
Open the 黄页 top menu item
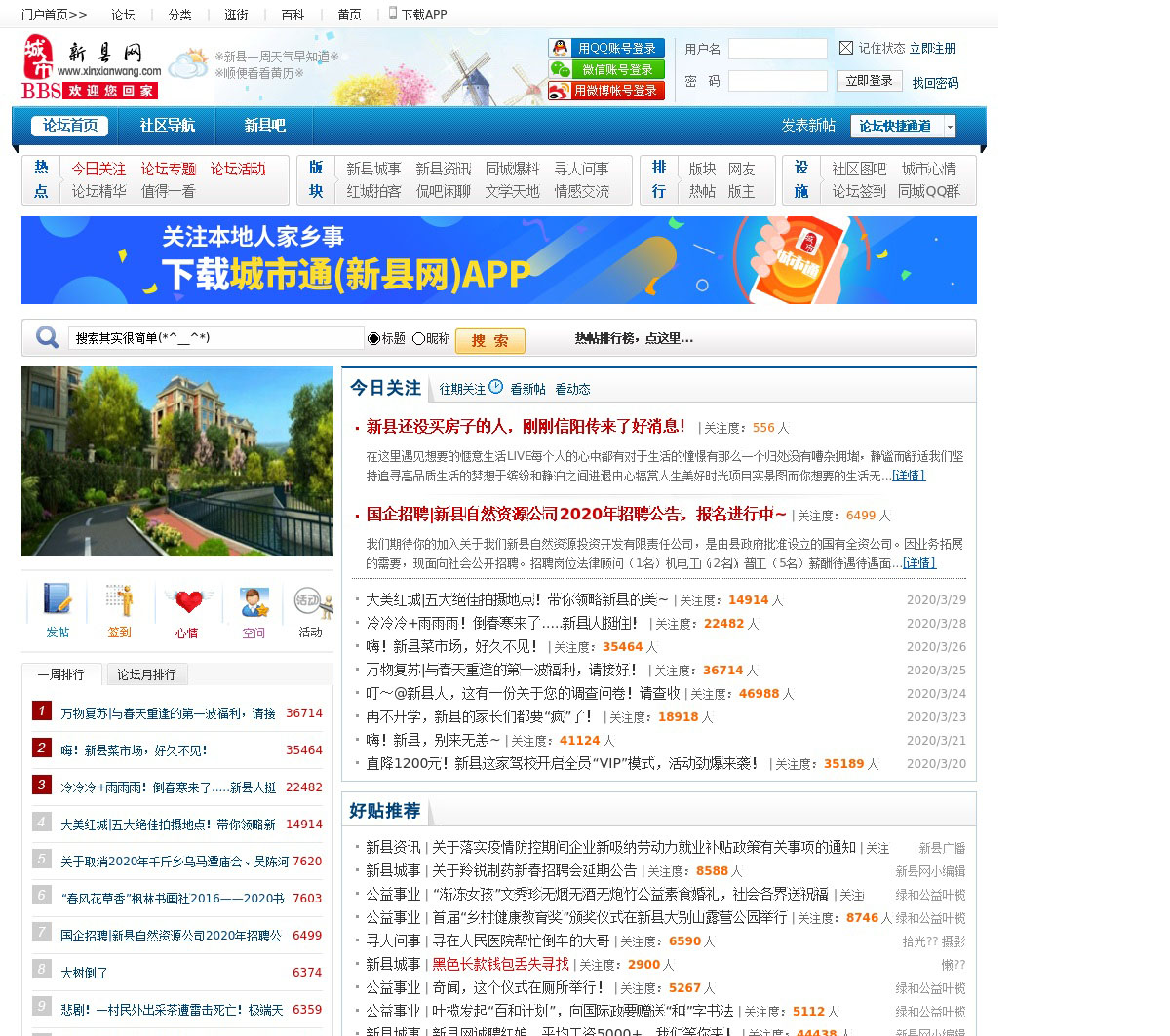coord(349,15)
